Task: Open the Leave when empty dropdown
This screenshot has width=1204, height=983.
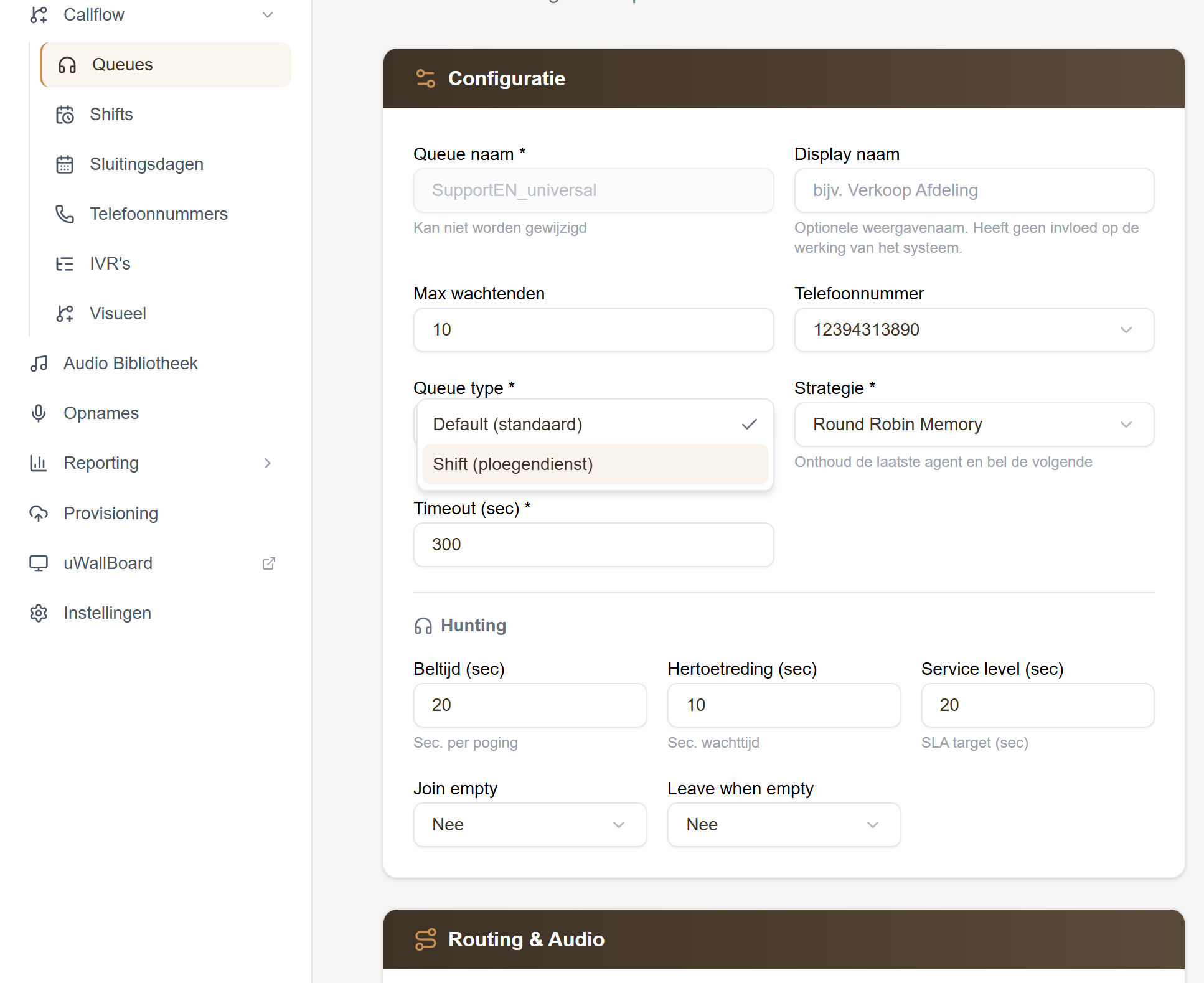Action: coord(784,825)
